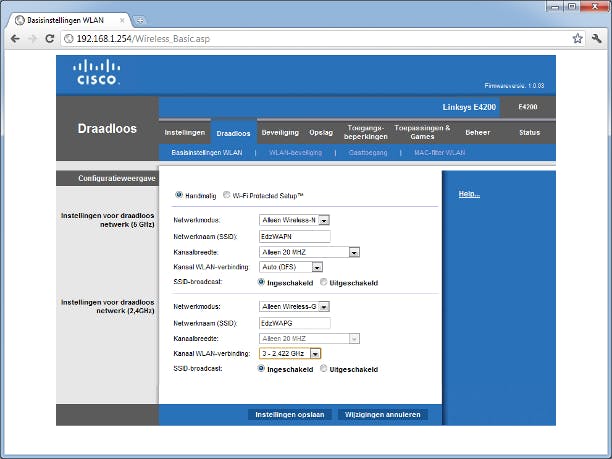Open the Draadloos main tab
This screenshot has height=459, width=612.
pos(233,133)
